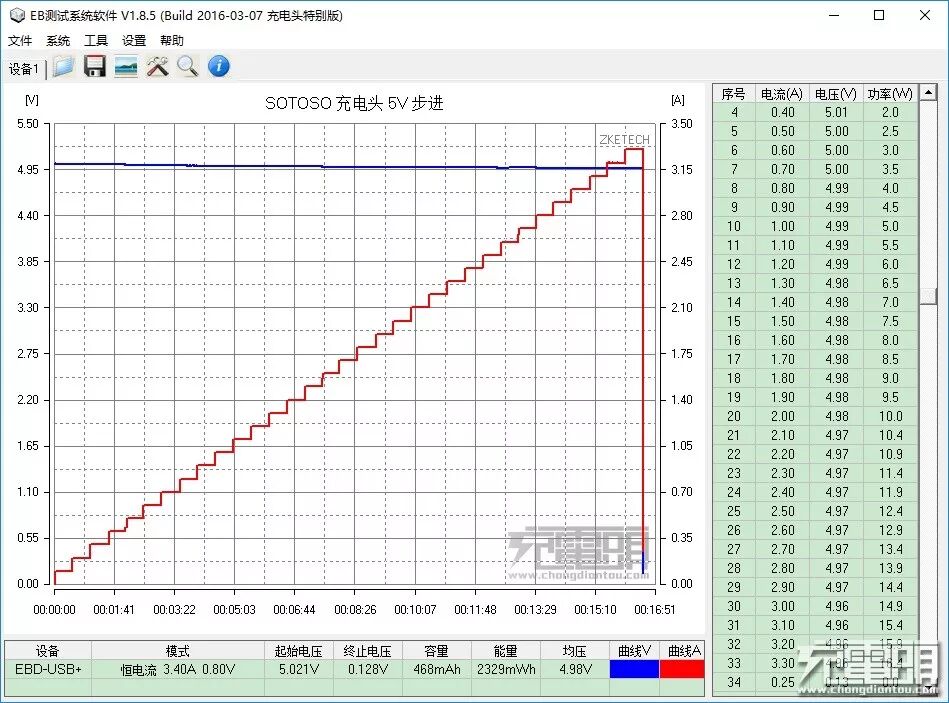949x703 pixels.
Task: Click the blue 曲线V color swatch
Action: (x=634, y=669)
